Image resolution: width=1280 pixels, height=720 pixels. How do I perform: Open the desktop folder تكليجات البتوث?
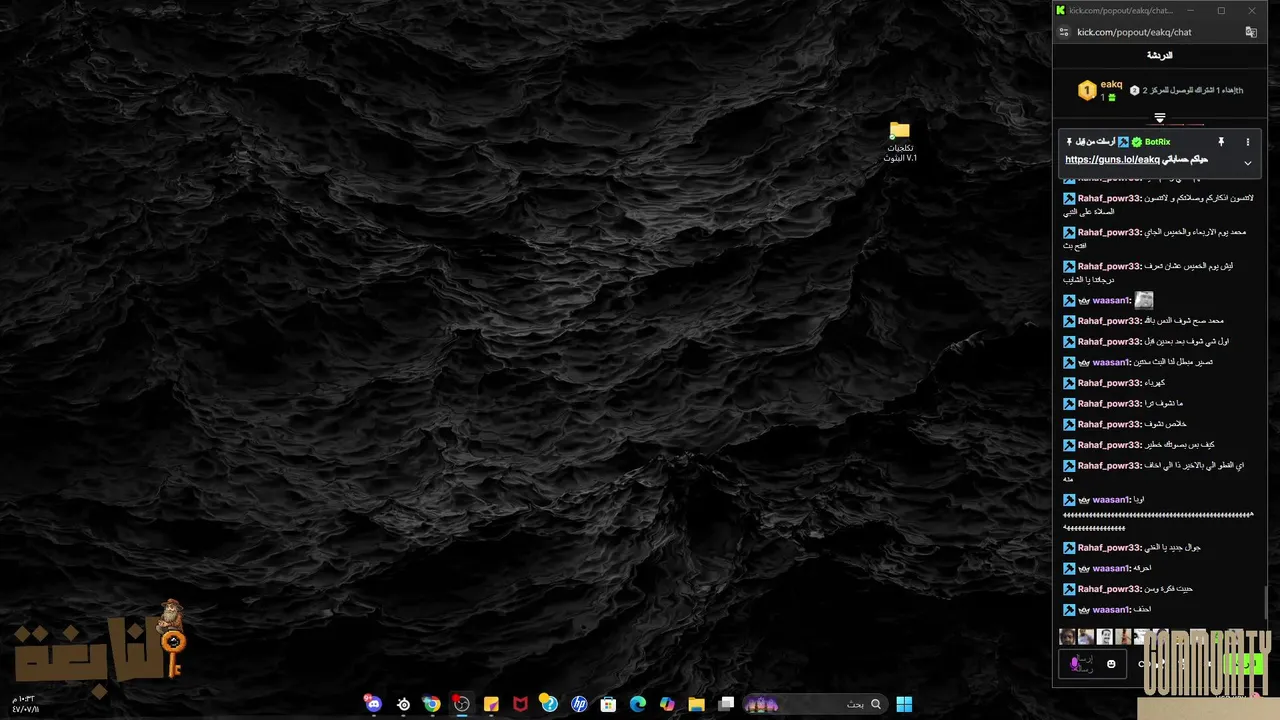pyautogui.click(x=900, y=141)
